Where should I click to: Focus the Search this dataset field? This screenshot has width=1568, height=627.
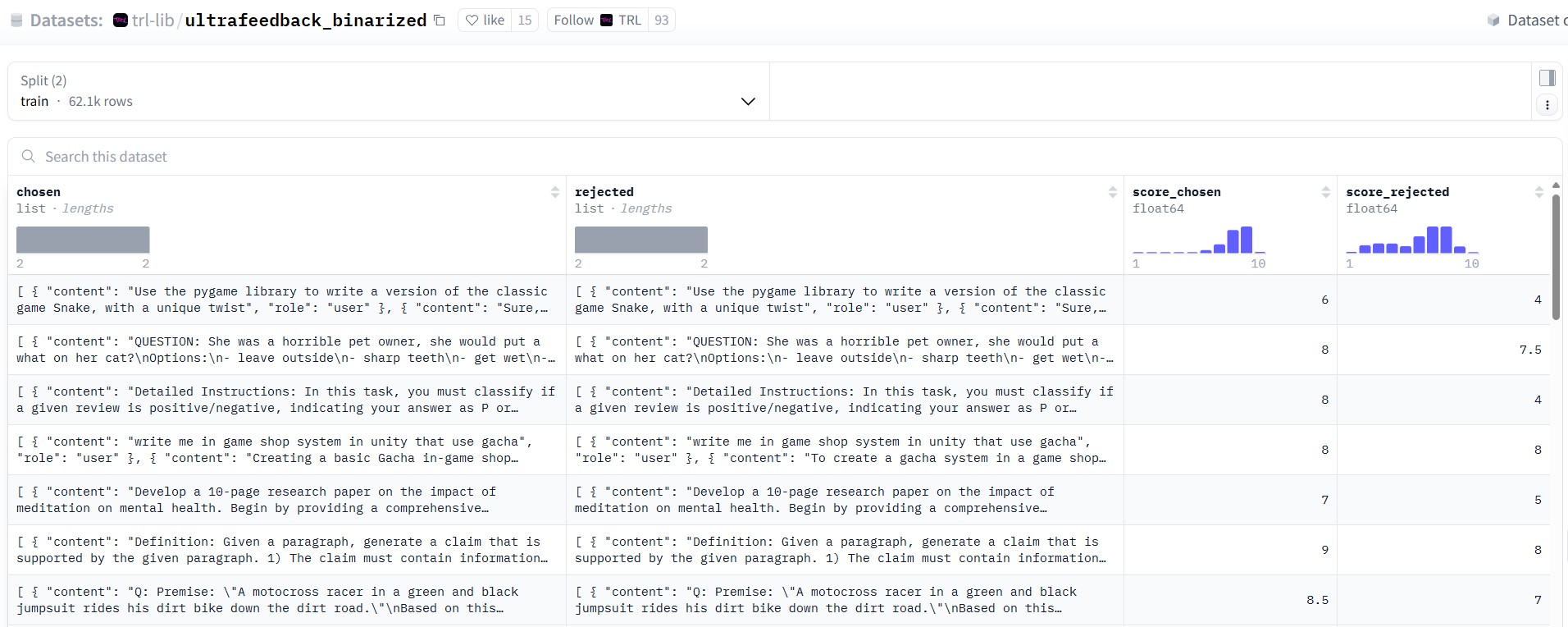pyautogui.click(x=785, y=157)
